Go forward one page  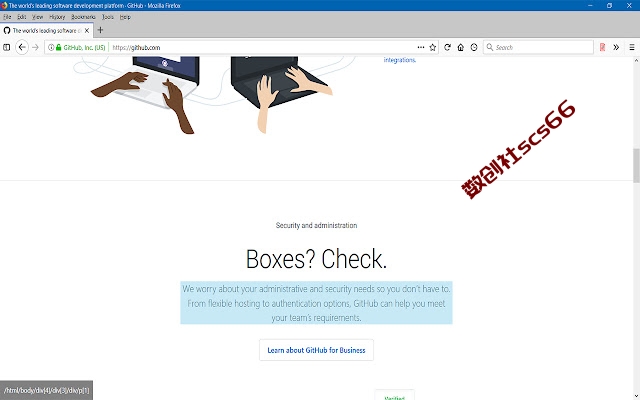[x=36, y=47]
